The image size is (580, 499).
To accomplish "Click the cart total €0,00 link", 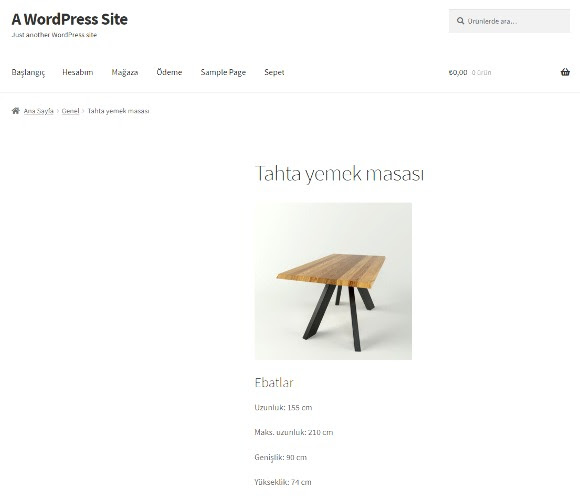I will point(458,73).
